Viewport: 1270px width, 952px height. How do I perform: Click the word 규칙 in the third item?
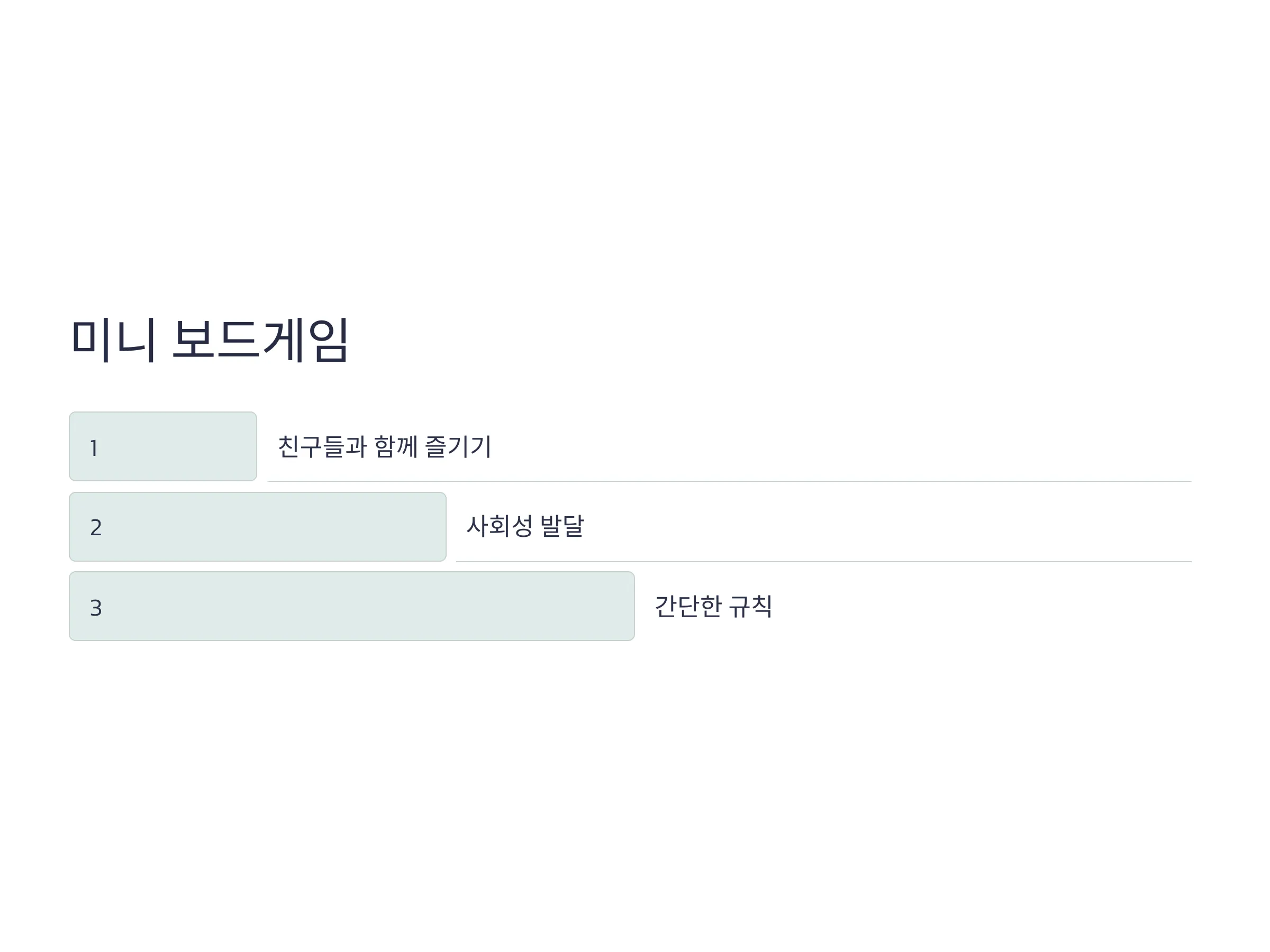pyautogui.click(x=750, y=606)
